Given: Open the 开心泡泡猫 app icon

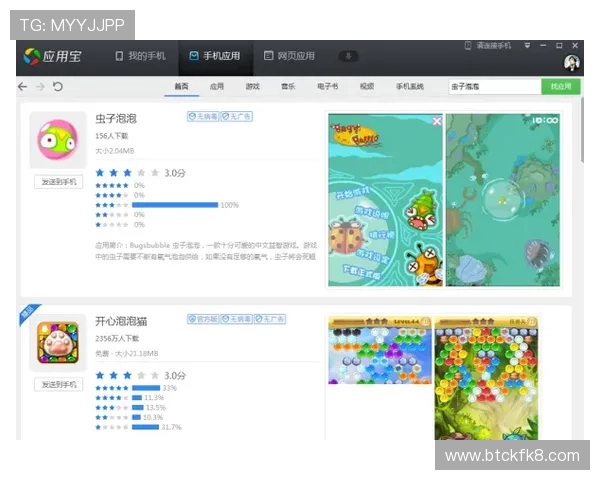Looking at the screenshot, I should (x=58, y=343).
